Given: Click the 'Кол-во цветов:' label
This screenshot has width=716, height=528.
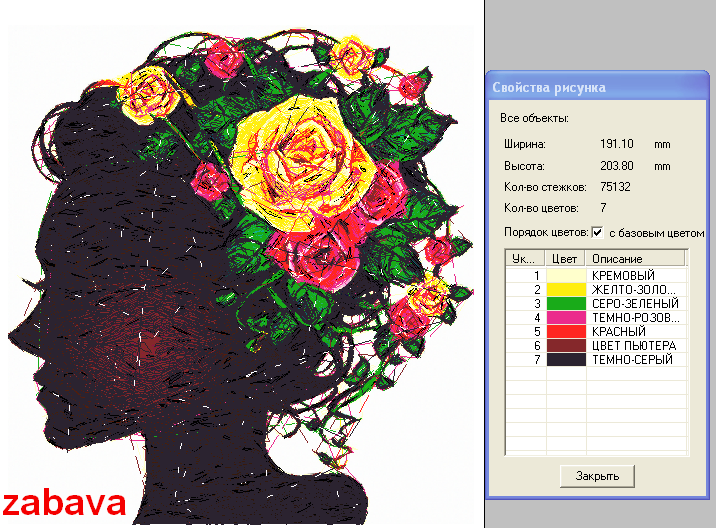Looking at the screenshot, I should pyautogui.click(x=541, y=208).
